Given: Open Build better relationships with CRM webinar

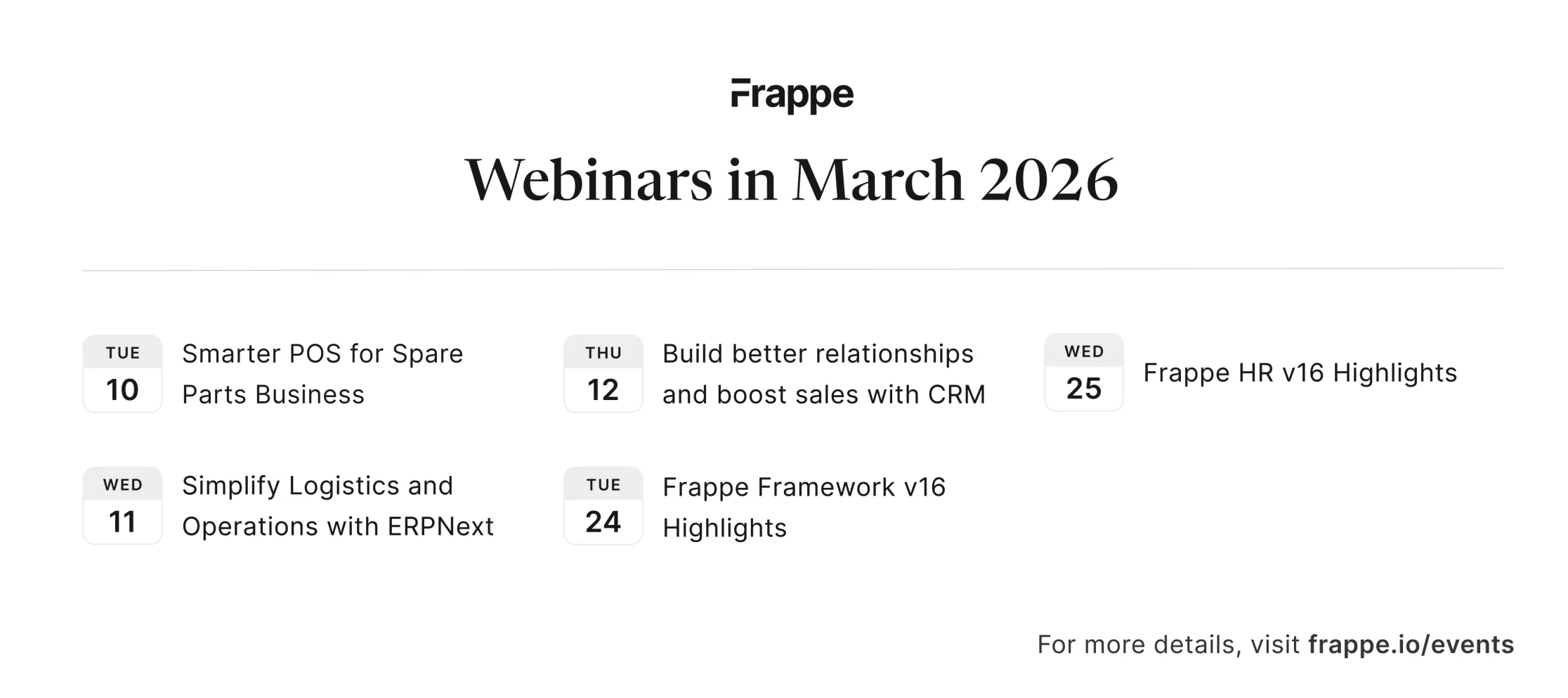Looking at the screenshot, I should click(823, 374).
